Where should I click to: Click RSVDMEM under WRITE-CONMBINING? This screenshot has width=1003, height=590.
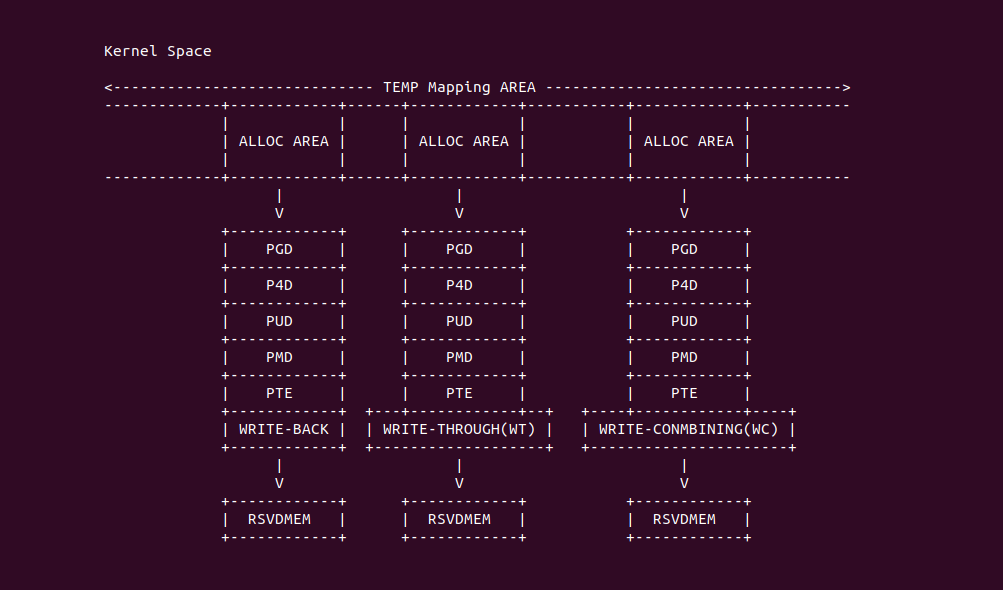pyautogui.click(x=684, y=520)
